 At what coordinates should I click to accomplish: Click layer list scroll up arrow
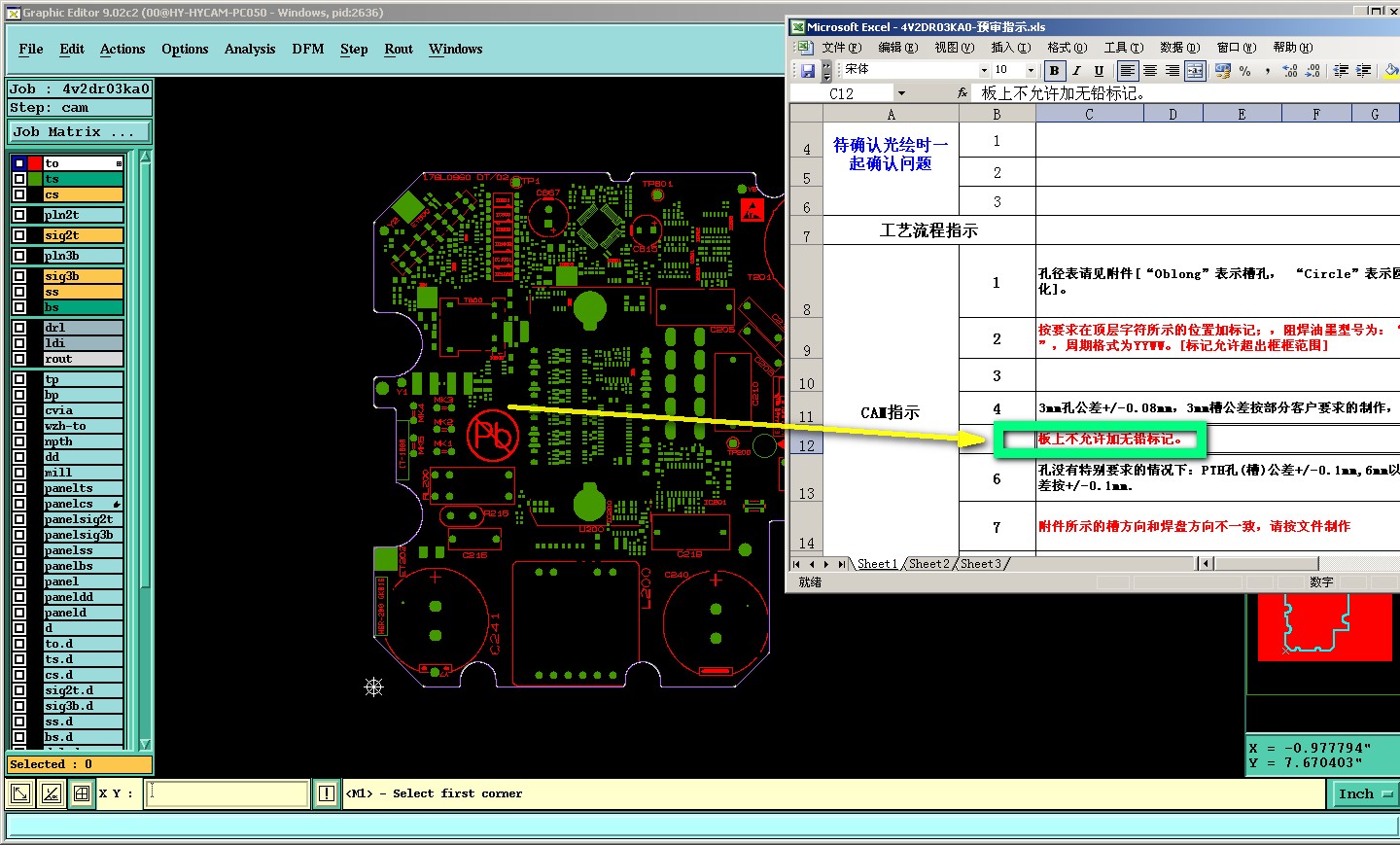(x=146, y=157)
